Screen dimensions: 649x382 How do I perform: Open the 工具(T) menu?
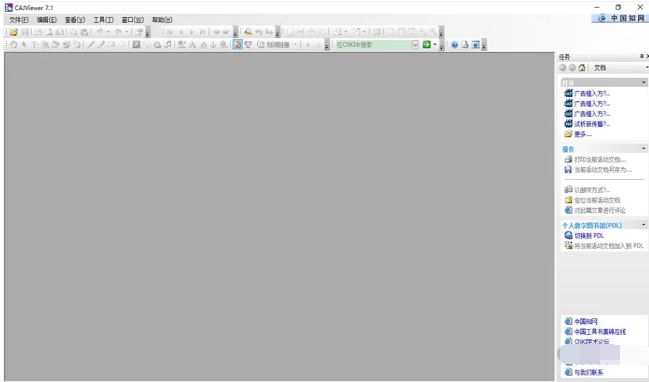pyautogui.click(x=103, y=20)
